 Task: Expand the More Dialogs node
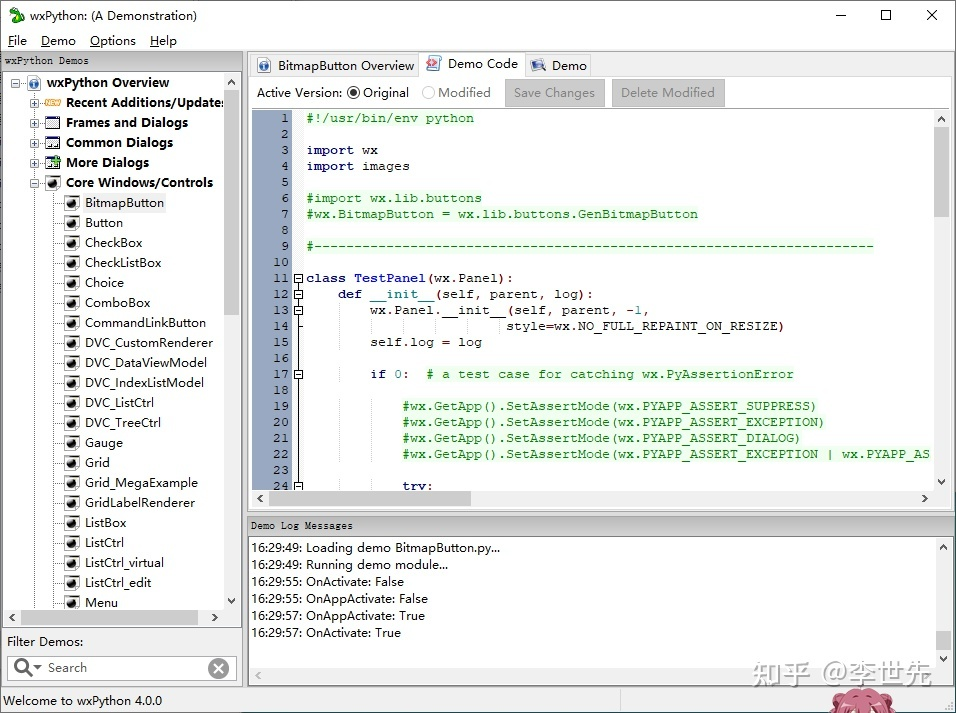(34, 163)
